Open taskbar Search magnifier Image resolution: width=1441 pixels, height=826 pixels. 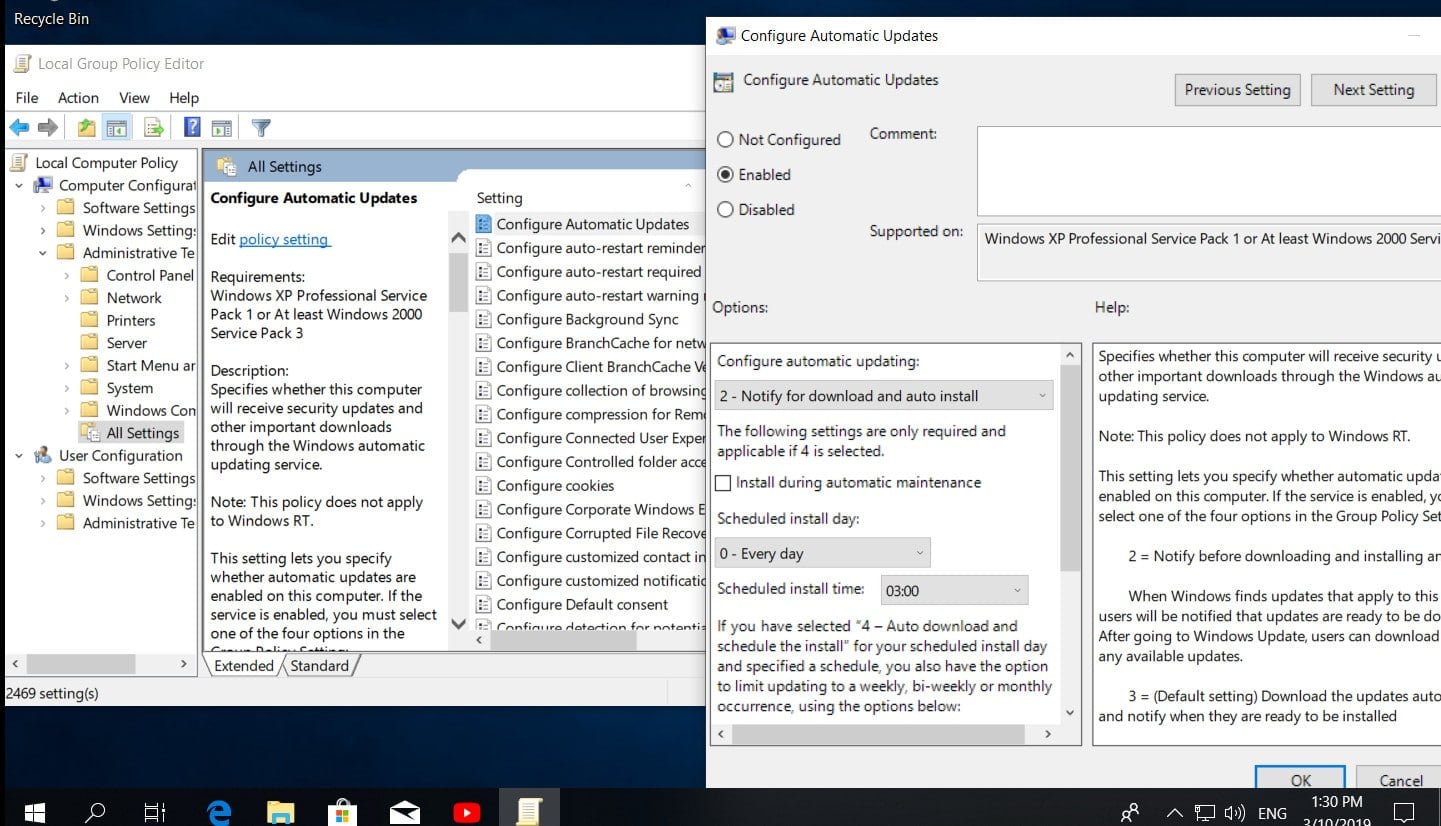coord(96,811)
